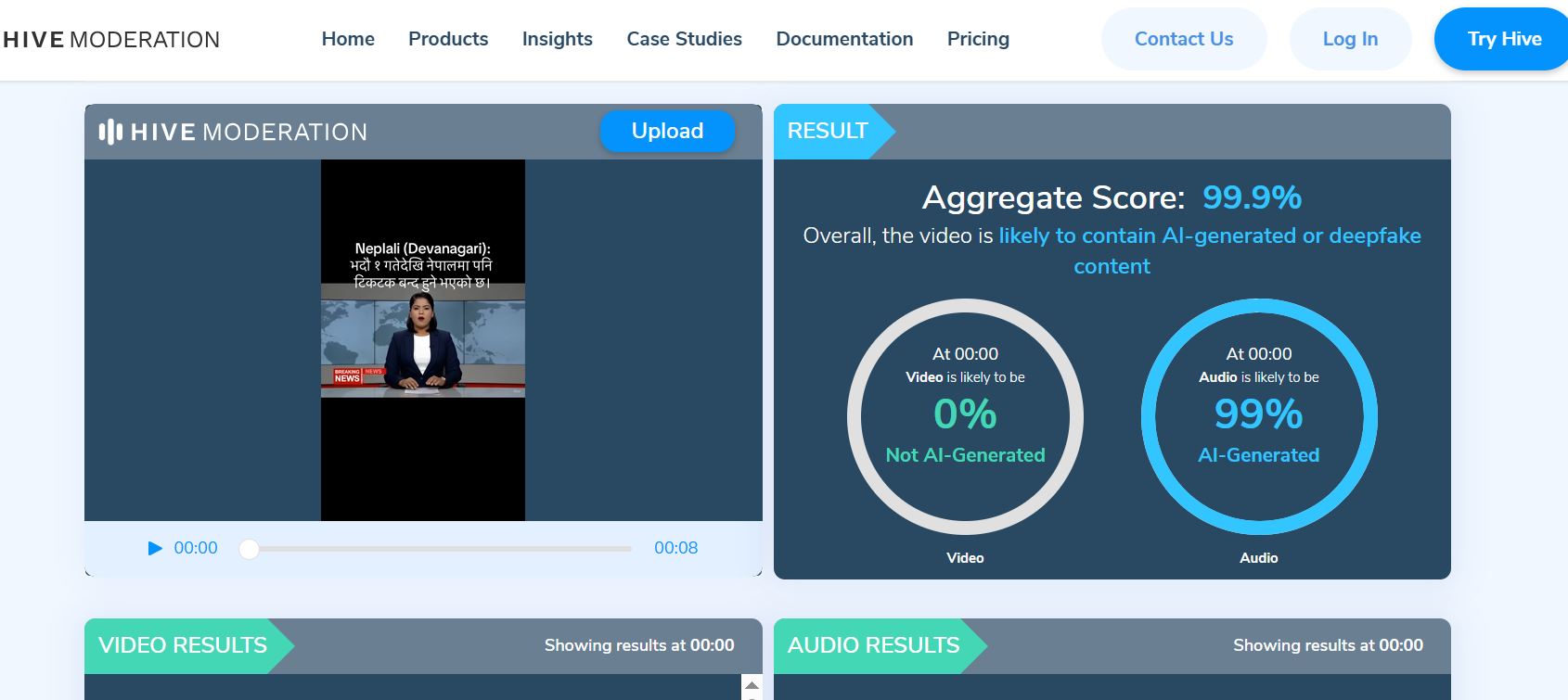Click the 00:08 duration label
This screenshot has height=700, width=1568.
coord(675,548)
